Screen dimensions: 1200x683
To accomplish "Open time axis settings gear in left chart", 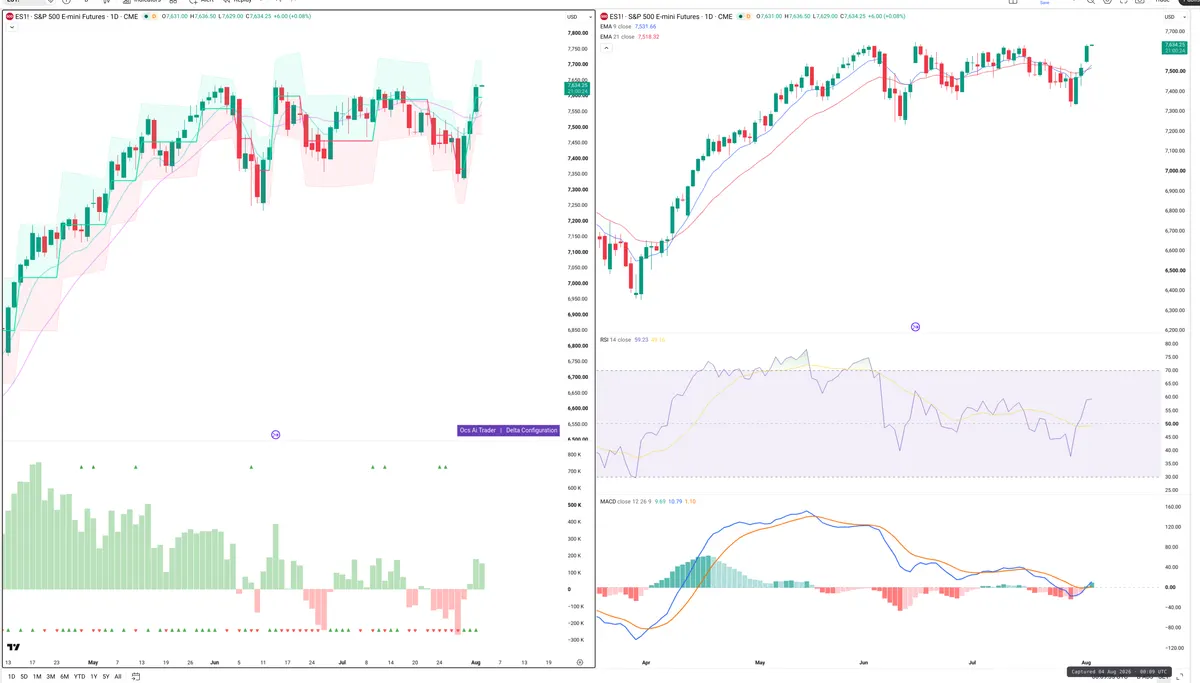I will click(x=580, y=662).
